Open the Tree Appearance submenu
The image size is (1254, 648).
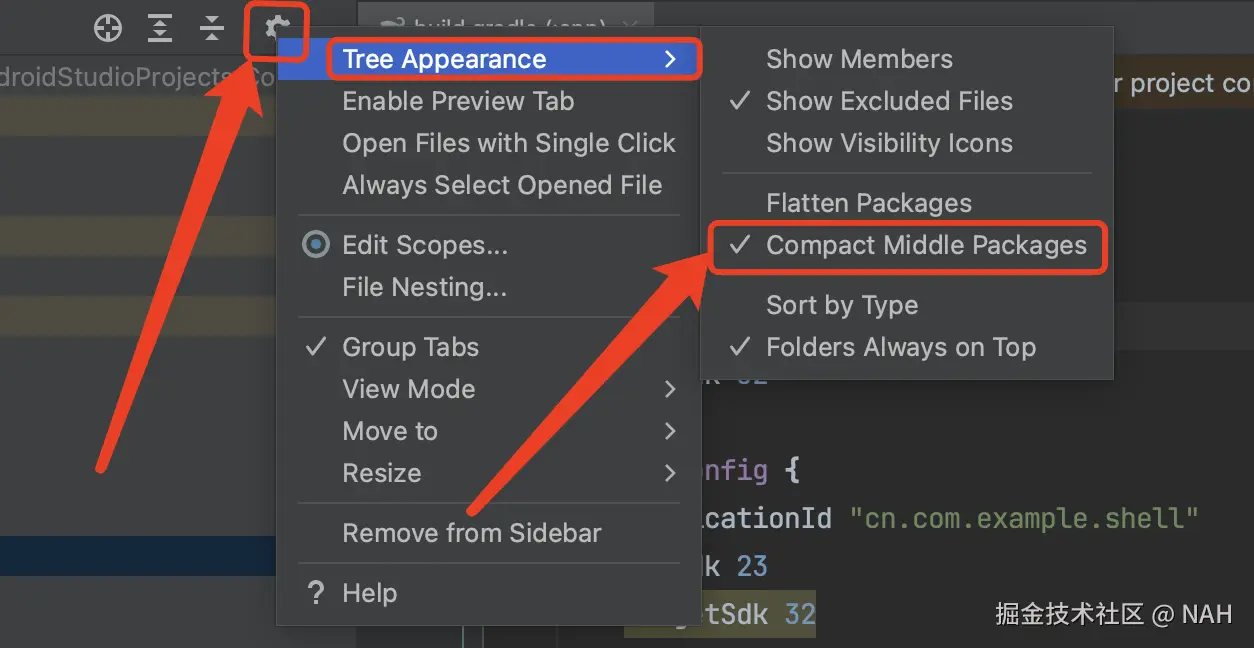click(444, 59)
